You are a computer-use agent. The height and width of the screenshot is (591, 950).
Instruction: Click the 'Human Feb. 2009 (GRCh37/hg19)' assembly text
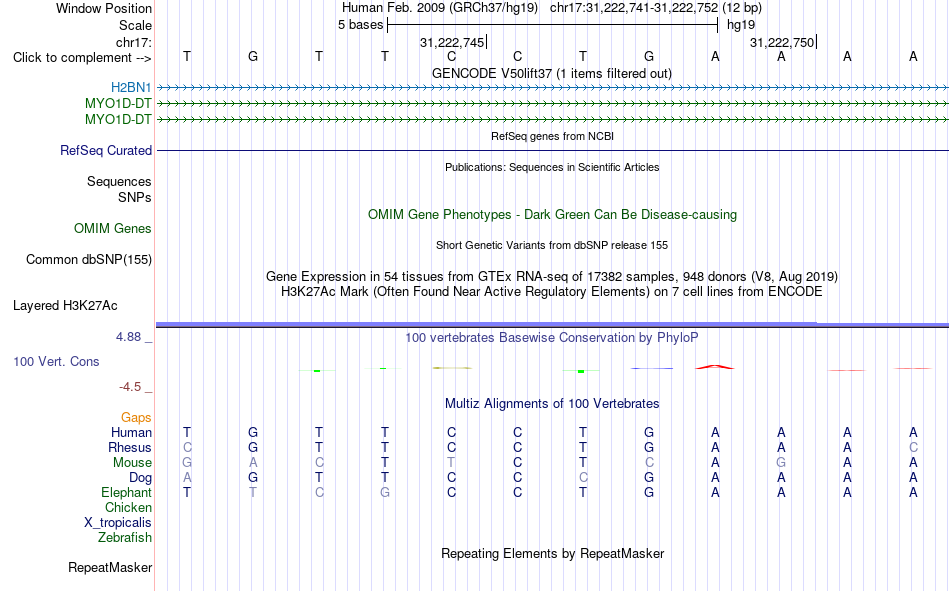tap(440, 8)
